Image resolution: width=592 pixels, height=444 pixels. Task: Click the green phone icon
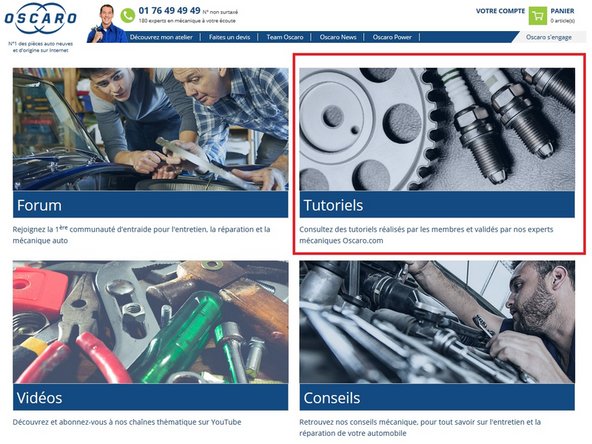pyautogui.click(x=128, y=15)
